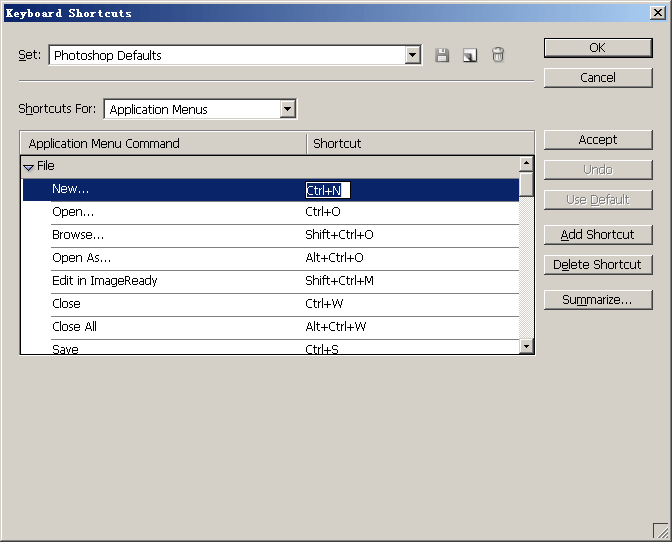Open the Set dropdown arrow
Image resolution: width=672 pixels, height=542 pixels.
pyautogui.click(x=412, y=55)
